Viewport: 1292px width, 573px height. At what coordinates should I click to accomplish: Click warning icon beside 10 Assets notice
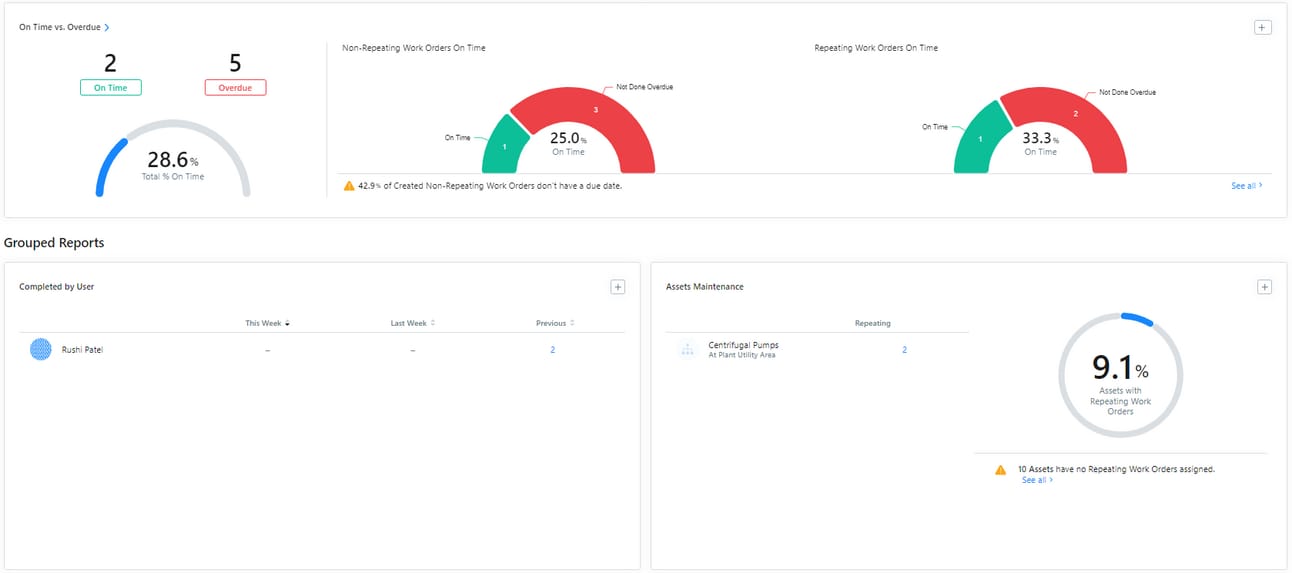1000,469
